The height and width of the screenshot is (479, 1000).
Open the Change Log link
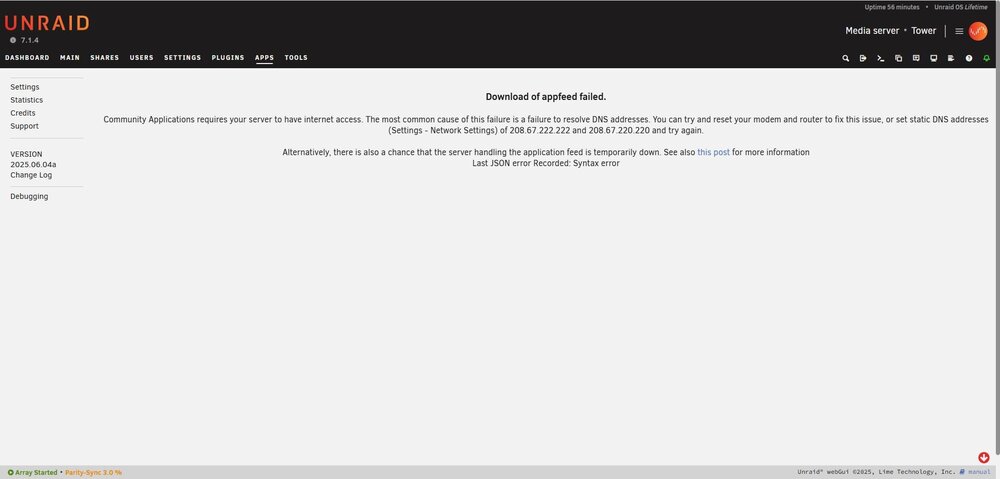point(31,175)
